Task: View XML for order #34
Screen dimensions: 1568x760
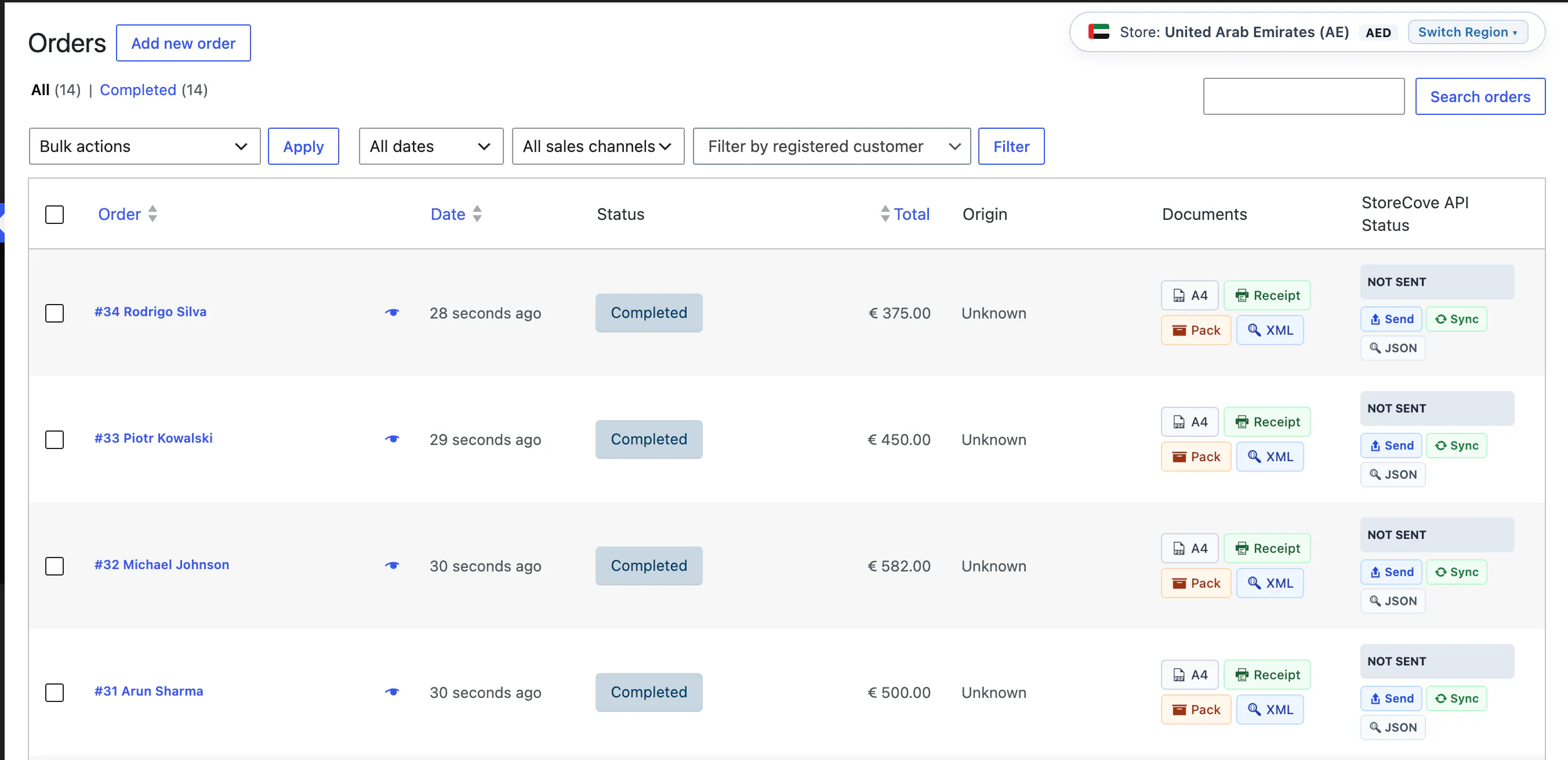Action: pyautogui.click(x=1270, y=330)
